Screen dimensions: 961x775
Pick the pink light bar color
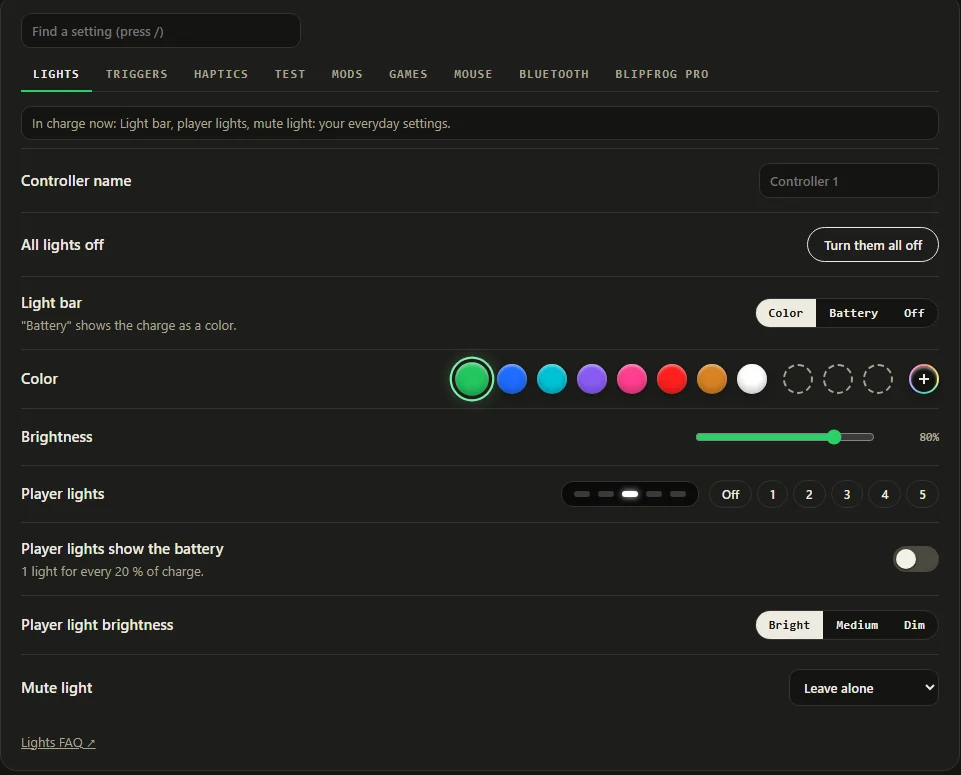[632, 379]
